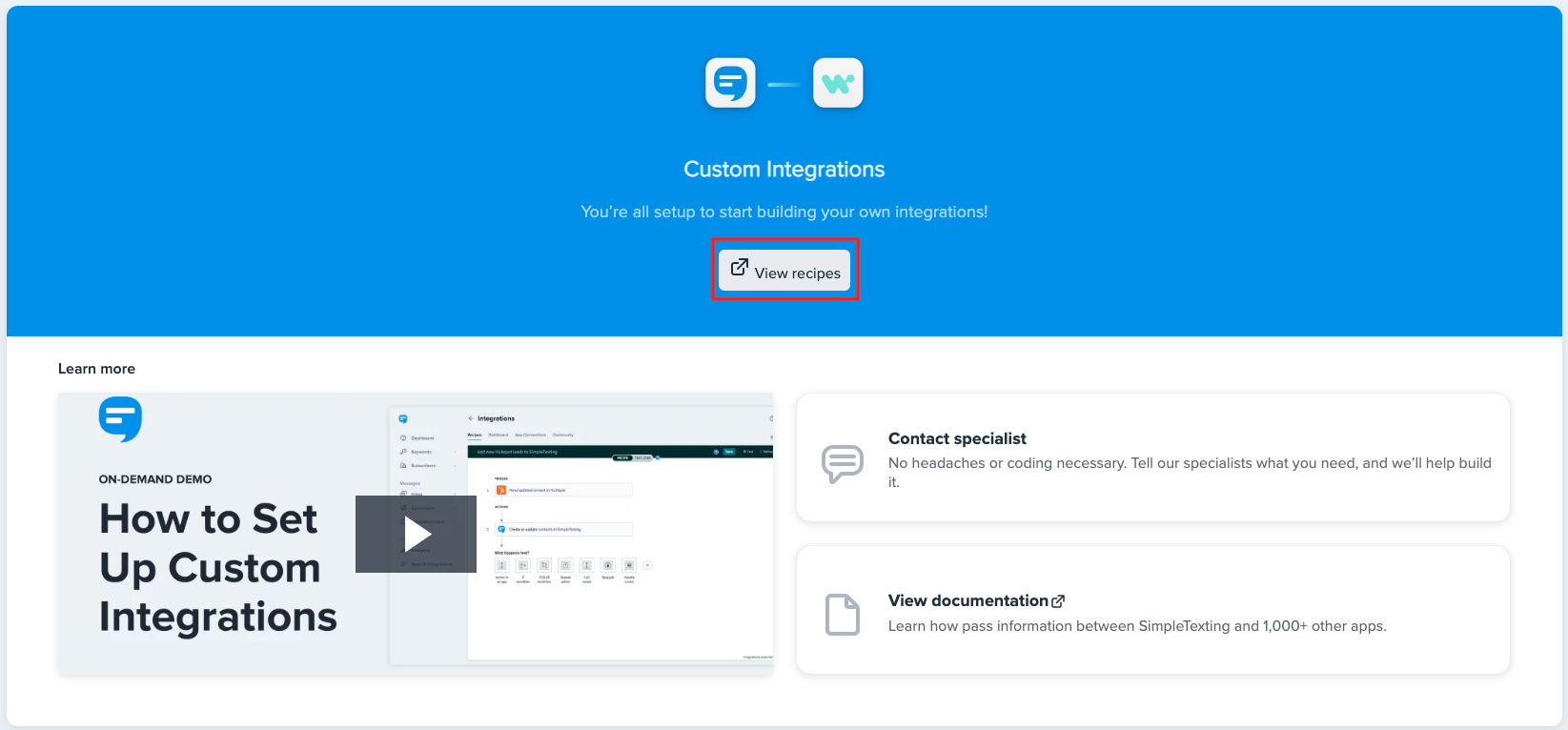Play the on-demand demo video

tap(416, 534)
